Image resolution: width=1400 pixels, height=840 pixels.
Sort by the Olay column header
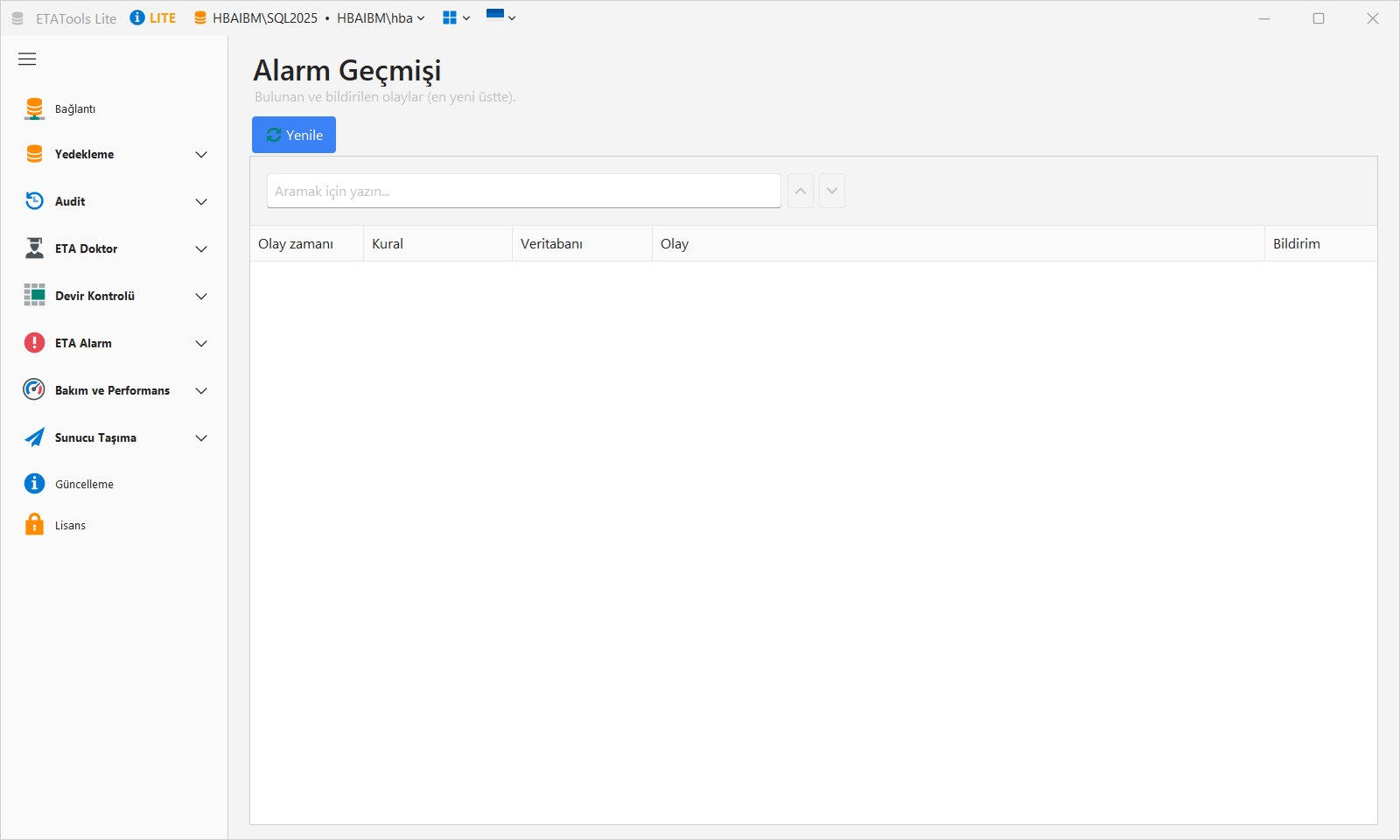pyautogui.click(x=958, y=243)
